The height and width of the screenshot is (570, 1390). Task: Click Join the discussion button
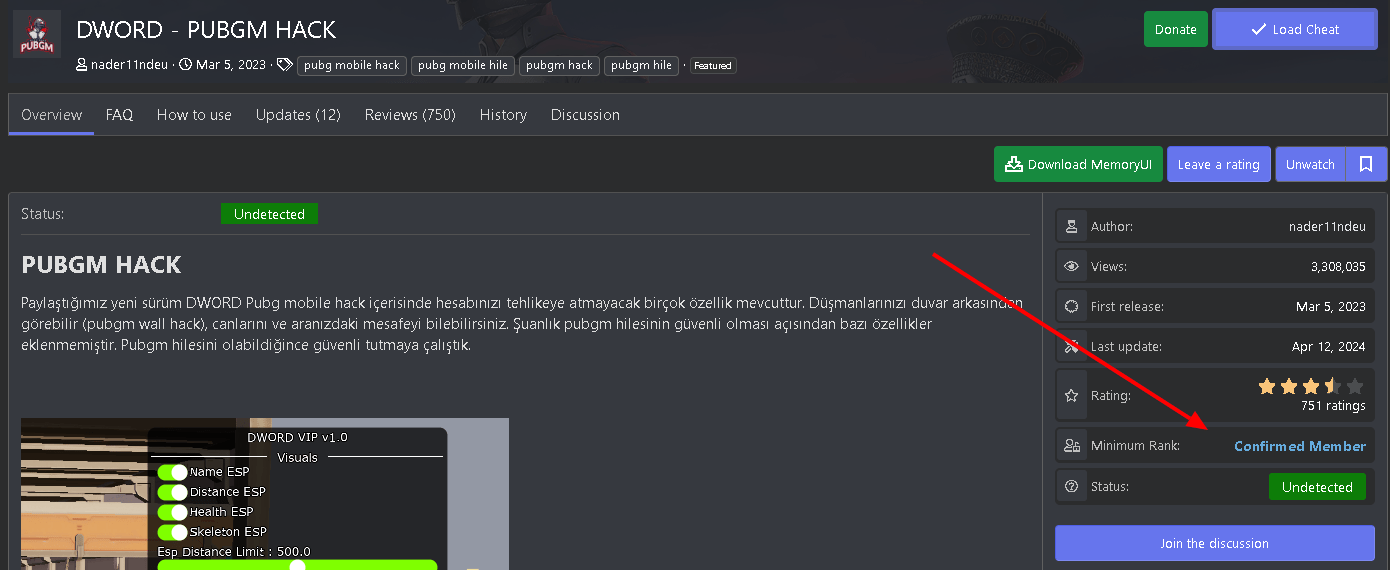coord(1215,543)
